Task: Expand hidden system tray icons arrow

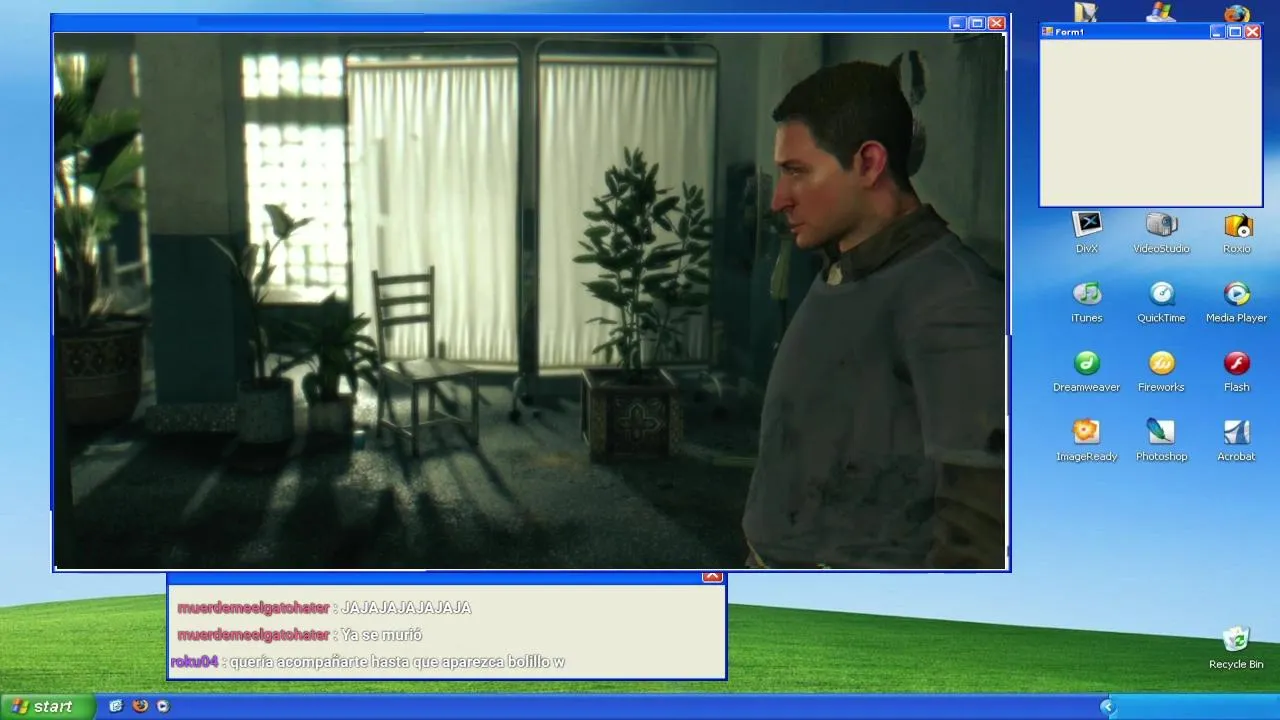Action: 1107,707
